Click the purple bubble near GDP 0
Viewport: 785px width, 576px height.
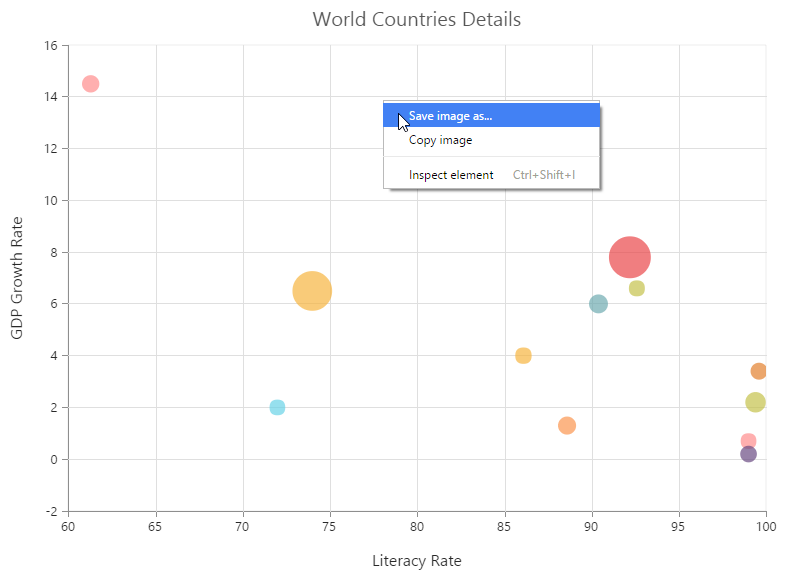(x=748, y=454)
